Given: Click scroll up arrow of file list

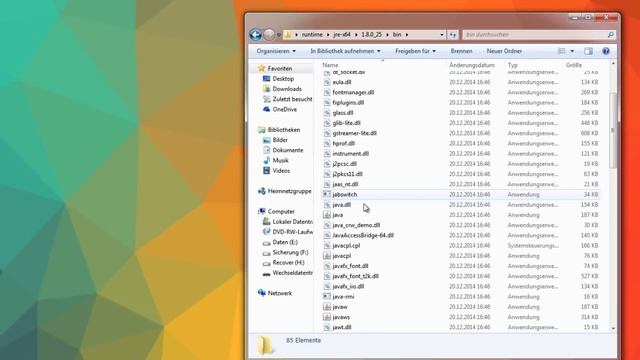Looking at the screenshot, I should click(x=613, y=64).
